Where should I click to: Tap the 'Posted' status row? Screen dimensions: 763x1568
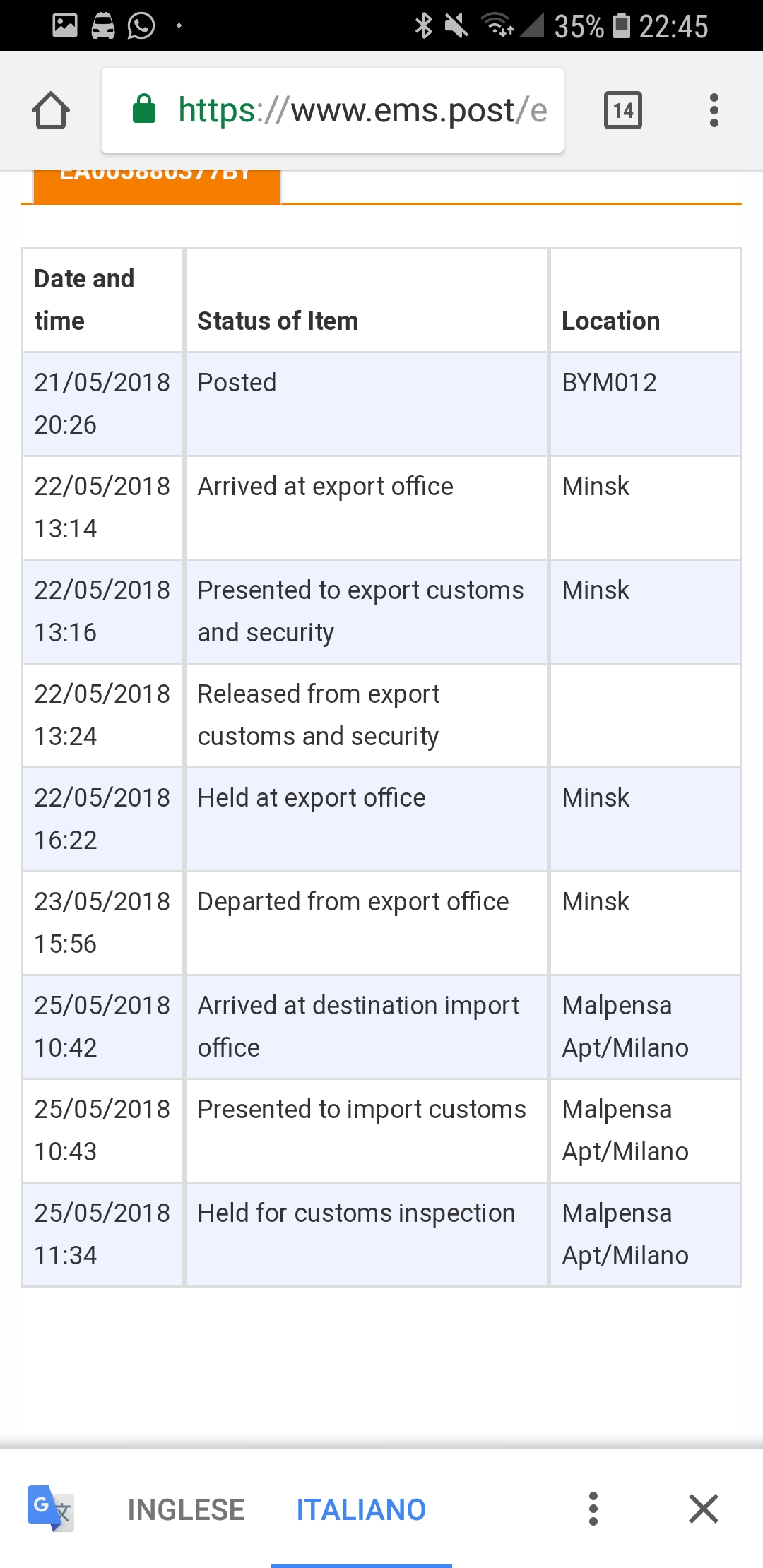pos(237,383)
